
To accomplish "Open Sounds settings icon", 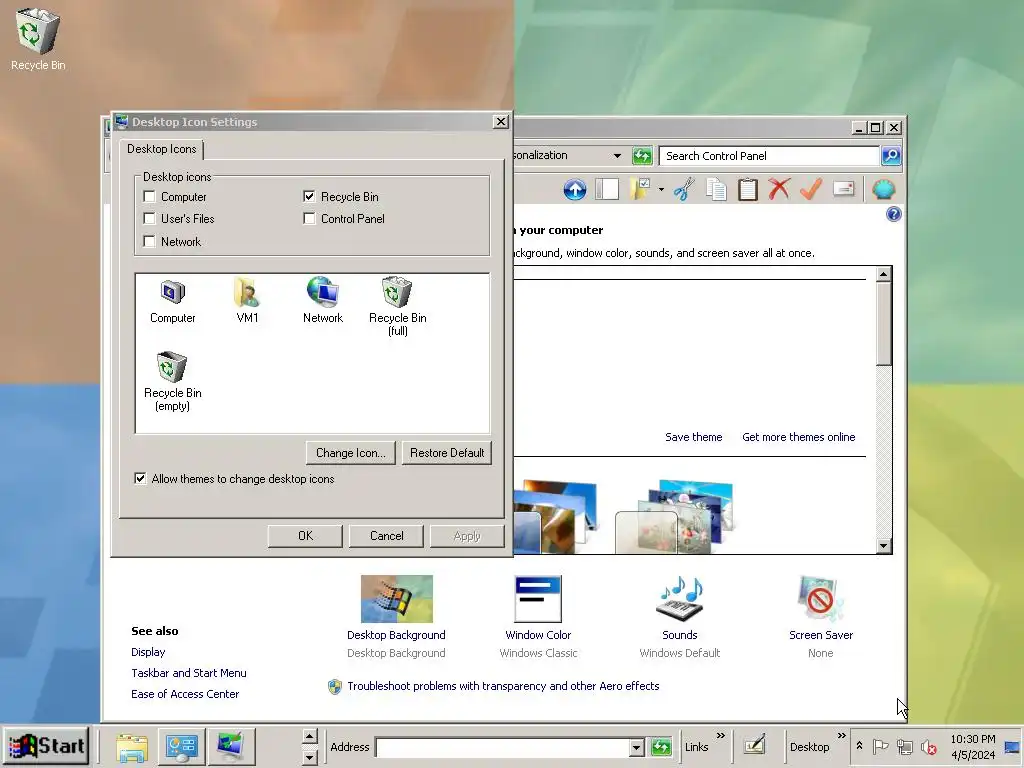I will [680, 599].
